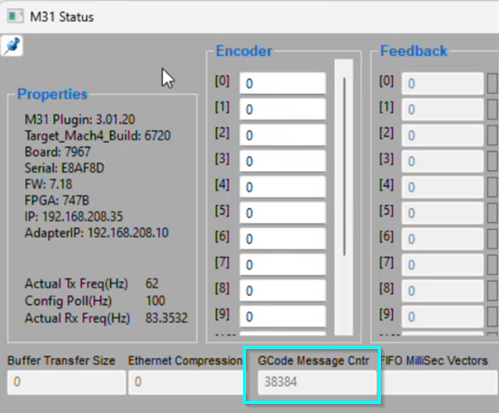Screen dimensions: 499x413
Task: Click Feedback [4] value field
Action: tap(442, 187)
